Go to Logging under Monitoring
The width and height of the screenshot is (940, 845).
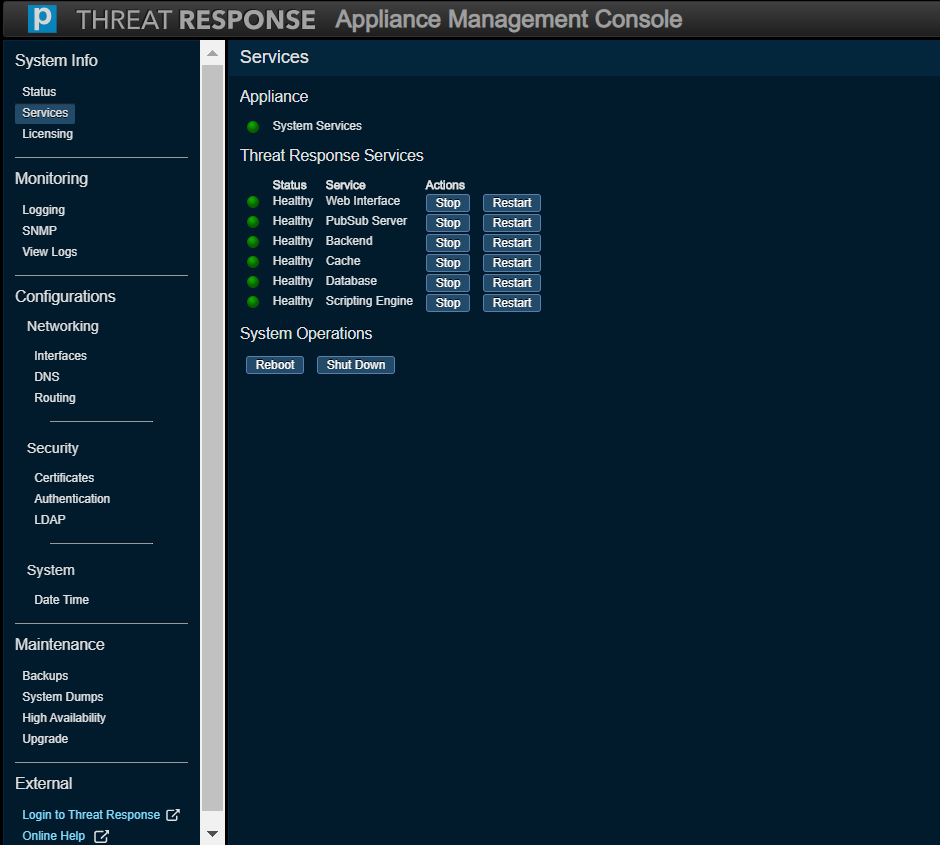(43, 210)
